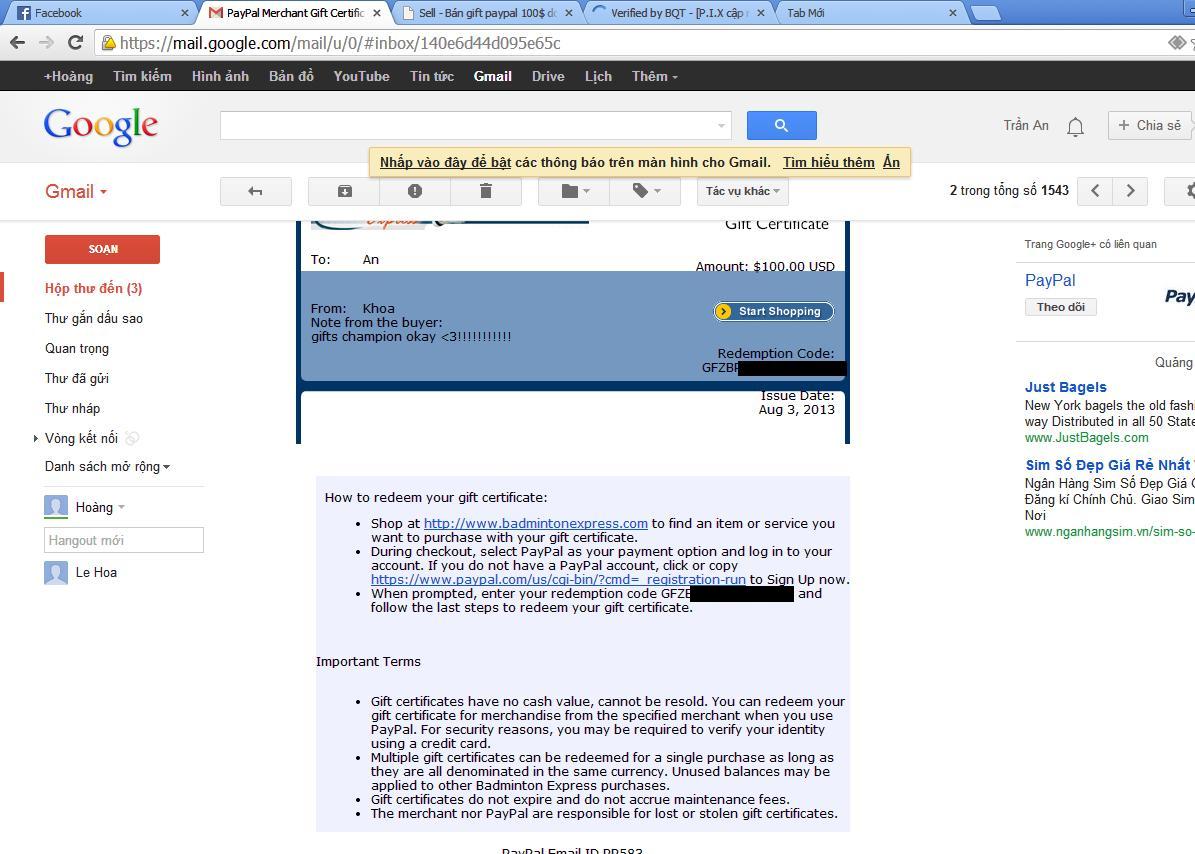Close the PayPal Merchant Gift Certificate tab
This screenshot has height=854, width=1195.
(x=377, y=13)
